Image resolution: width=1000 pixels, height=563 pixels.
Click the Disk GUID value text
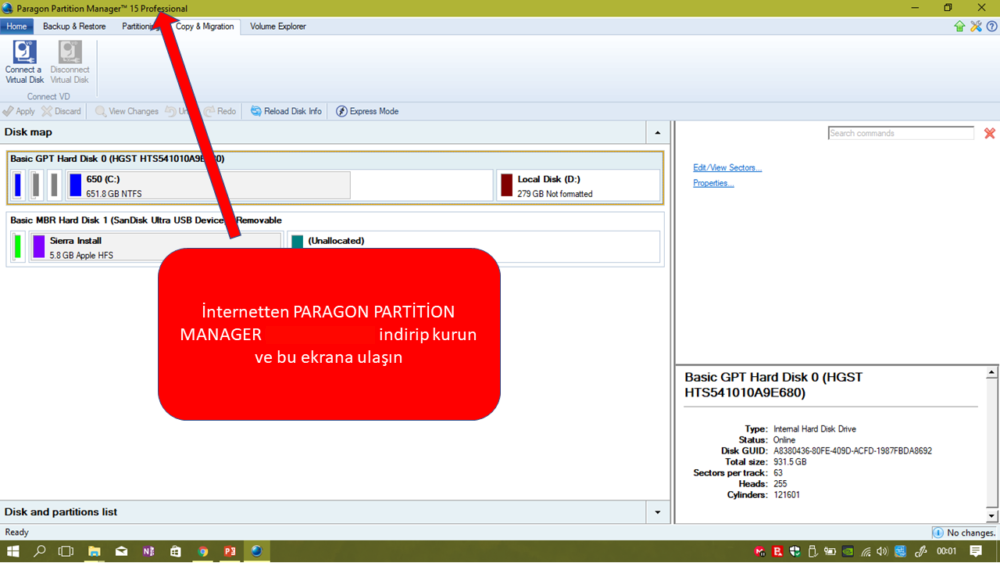pos(852,451)
